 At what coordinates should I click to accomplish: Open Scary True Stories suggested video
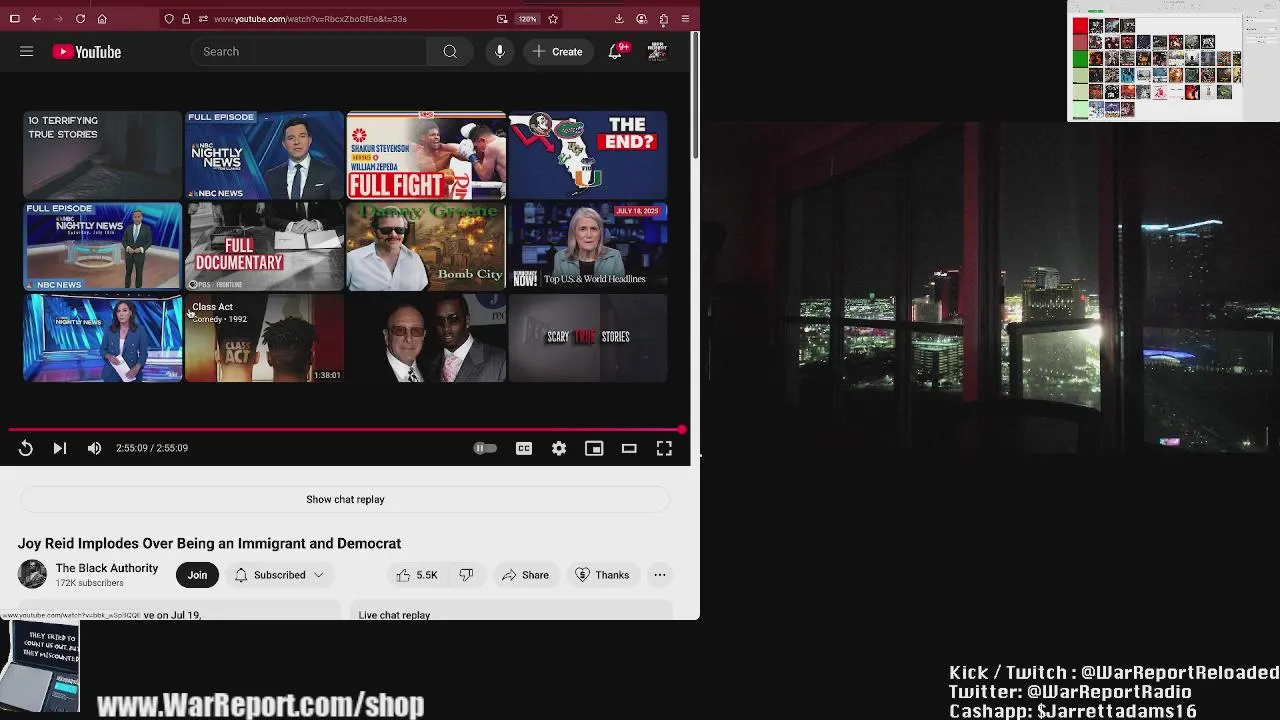click(x=588, y=338)
